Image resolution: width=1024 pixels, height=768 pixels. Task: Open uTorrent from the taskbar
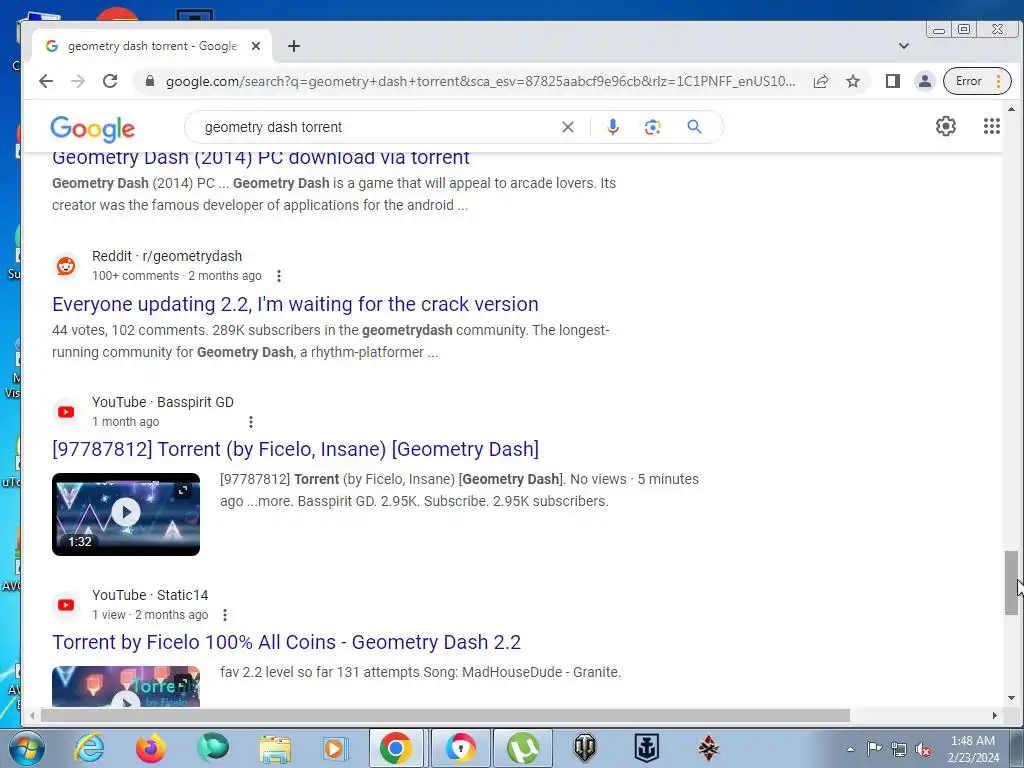tap(522, 748)
